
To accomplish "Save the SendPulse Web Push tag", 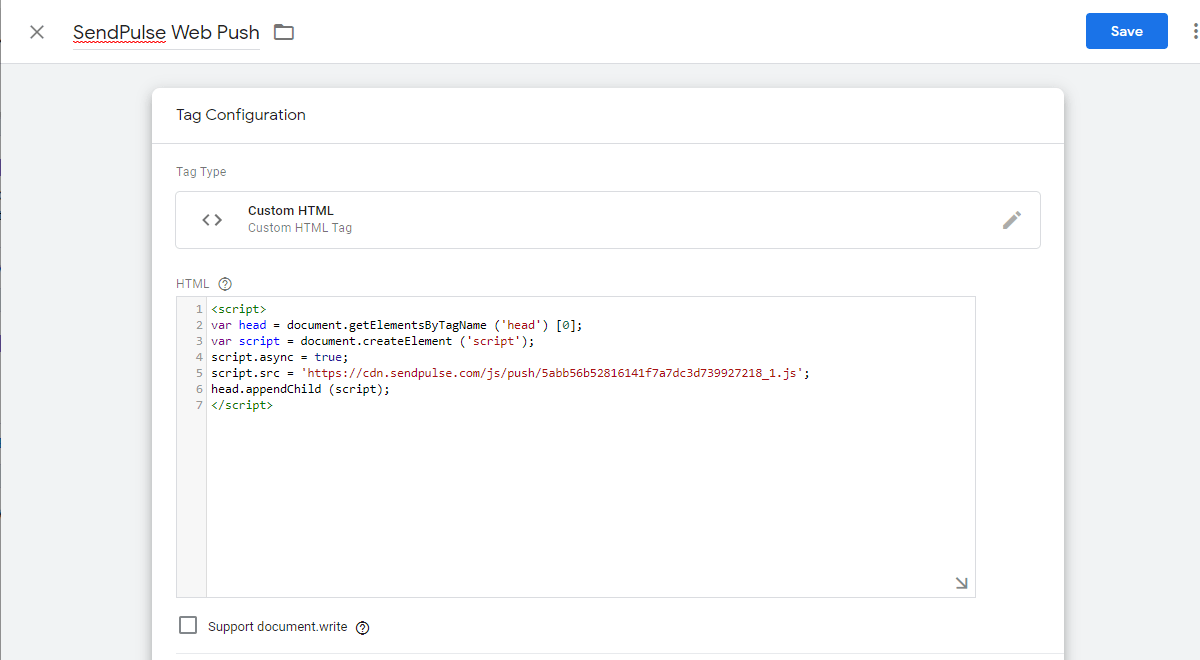I will (x=1126, y=31).
